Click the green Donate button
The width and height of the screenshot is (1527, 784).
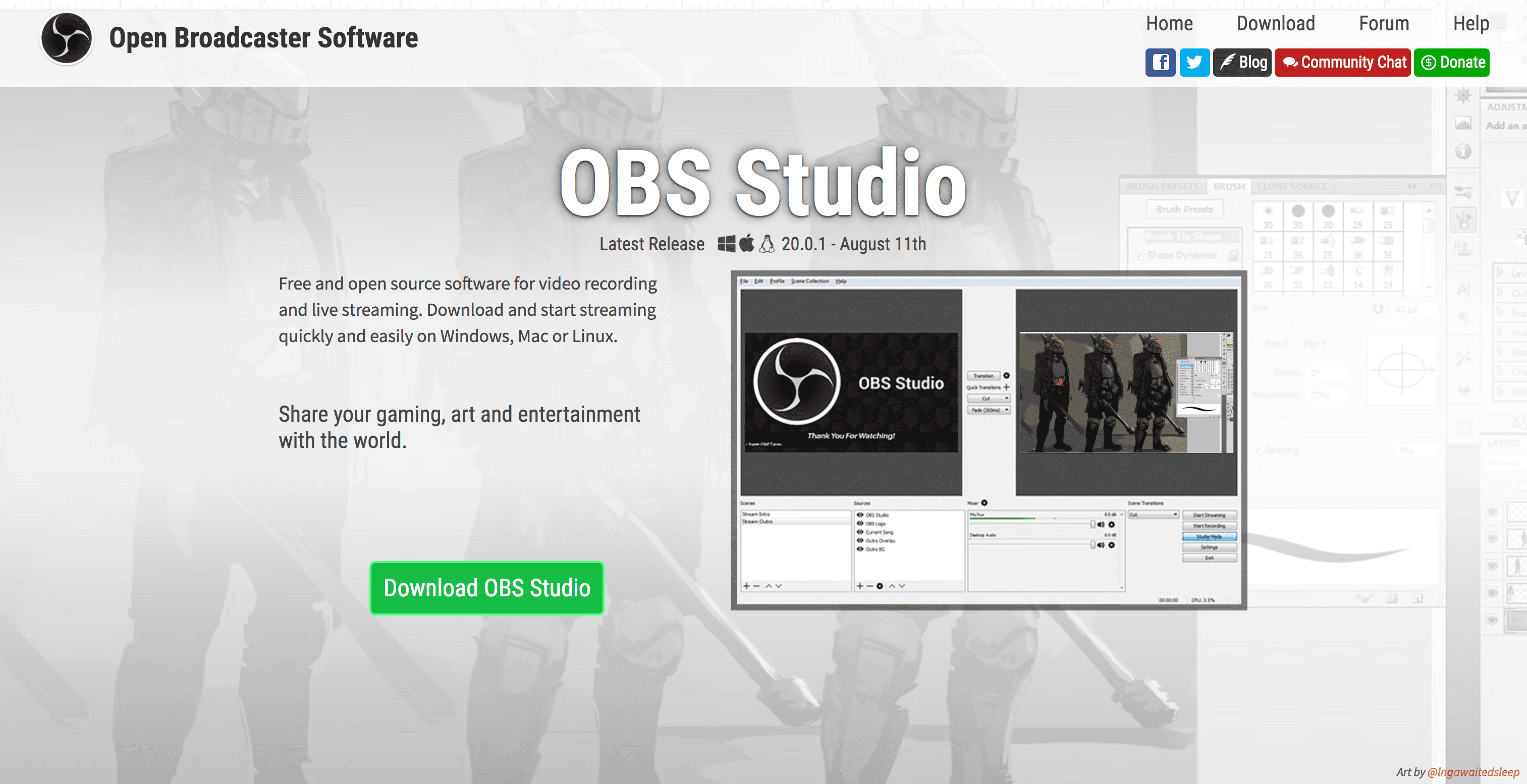coord(1452,62)
